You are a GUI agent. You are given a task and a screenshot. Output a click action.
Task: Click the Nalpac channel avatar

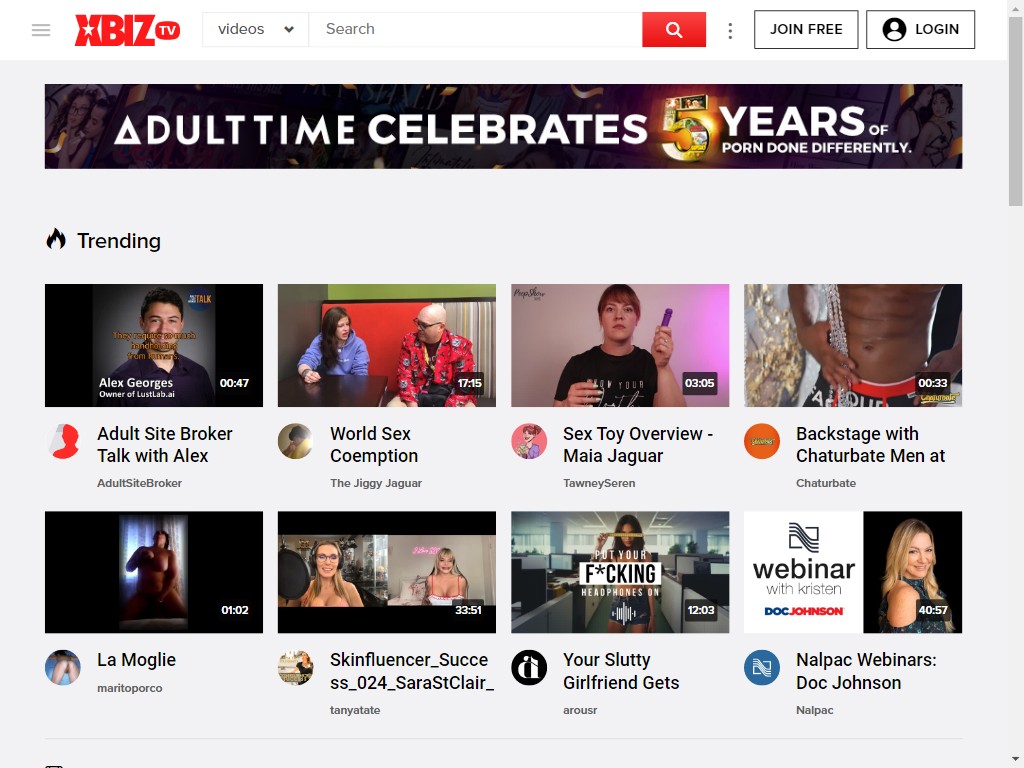(762, 667)
